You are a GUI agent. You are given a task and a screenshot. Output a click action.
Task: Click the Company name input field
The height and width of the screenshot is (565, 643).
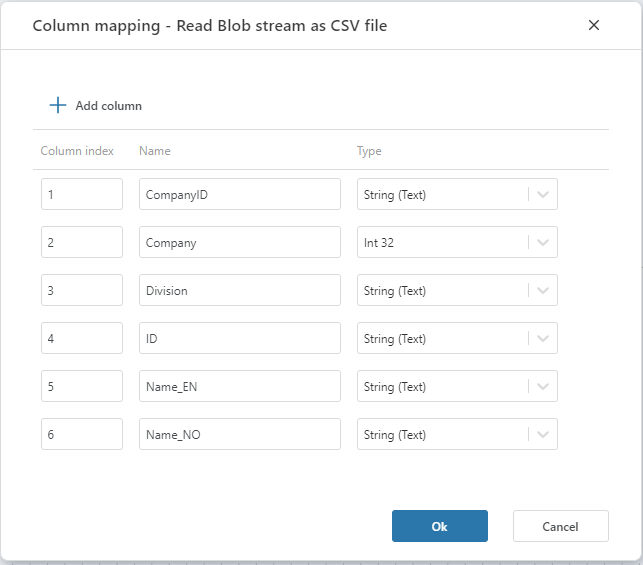(239, 243)
